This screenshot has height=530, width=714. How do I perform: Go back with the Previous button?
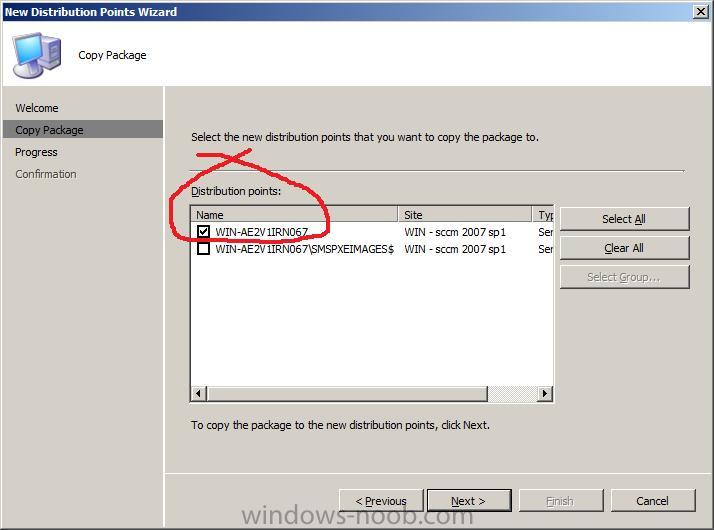381,501
